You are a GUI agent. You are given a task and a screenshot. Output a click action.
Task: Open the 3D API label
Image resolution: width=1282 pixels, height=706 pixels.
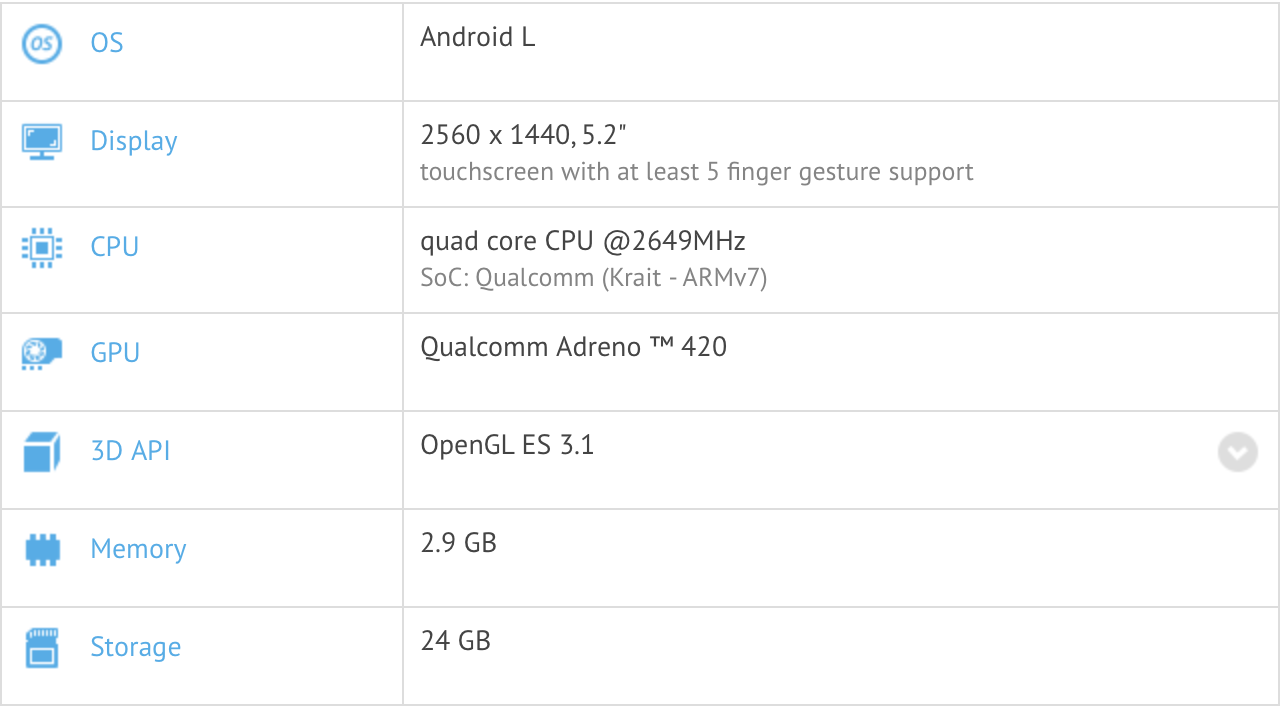coord(130,452)
